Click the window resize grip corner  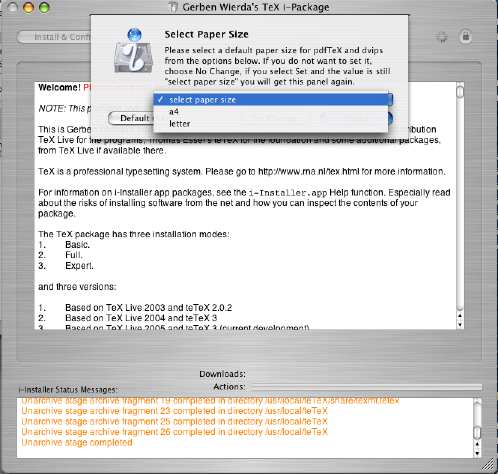click(x=488, y=464)
